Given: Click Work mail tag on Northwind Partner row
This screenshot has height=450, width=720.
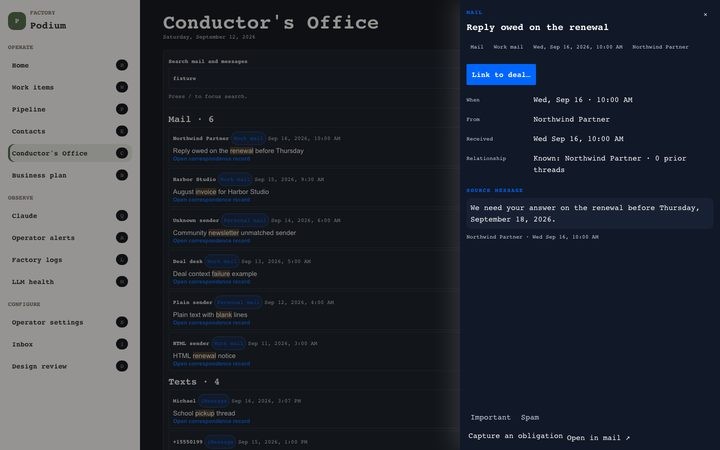Looking at the screenshot, I should [x=248, y=138].
